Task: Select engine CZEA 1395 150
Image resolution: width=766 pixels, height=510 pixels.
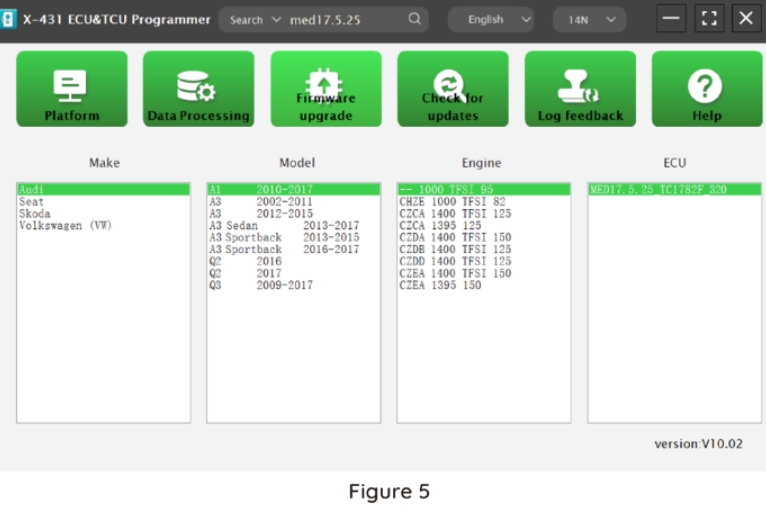Action: point(484,285)
